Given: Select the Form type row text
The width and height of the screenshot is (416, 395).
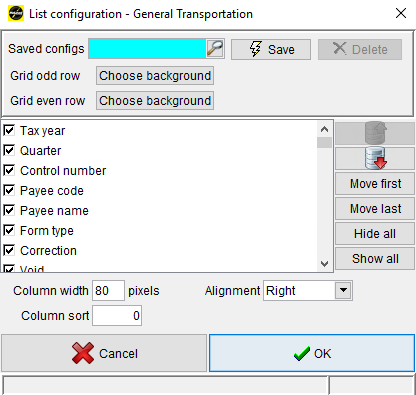Looking at the screenshot, I should click(x=47, y=231).
